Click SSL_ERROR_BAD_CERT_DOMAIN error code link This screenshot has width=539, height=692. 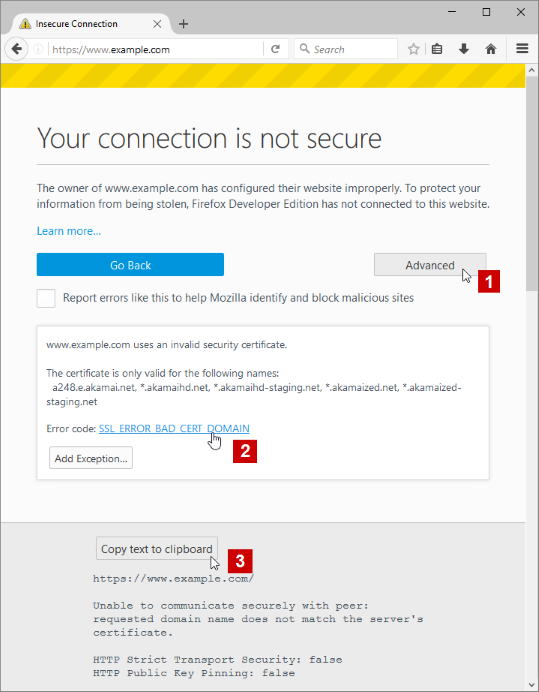click(174, 429)
